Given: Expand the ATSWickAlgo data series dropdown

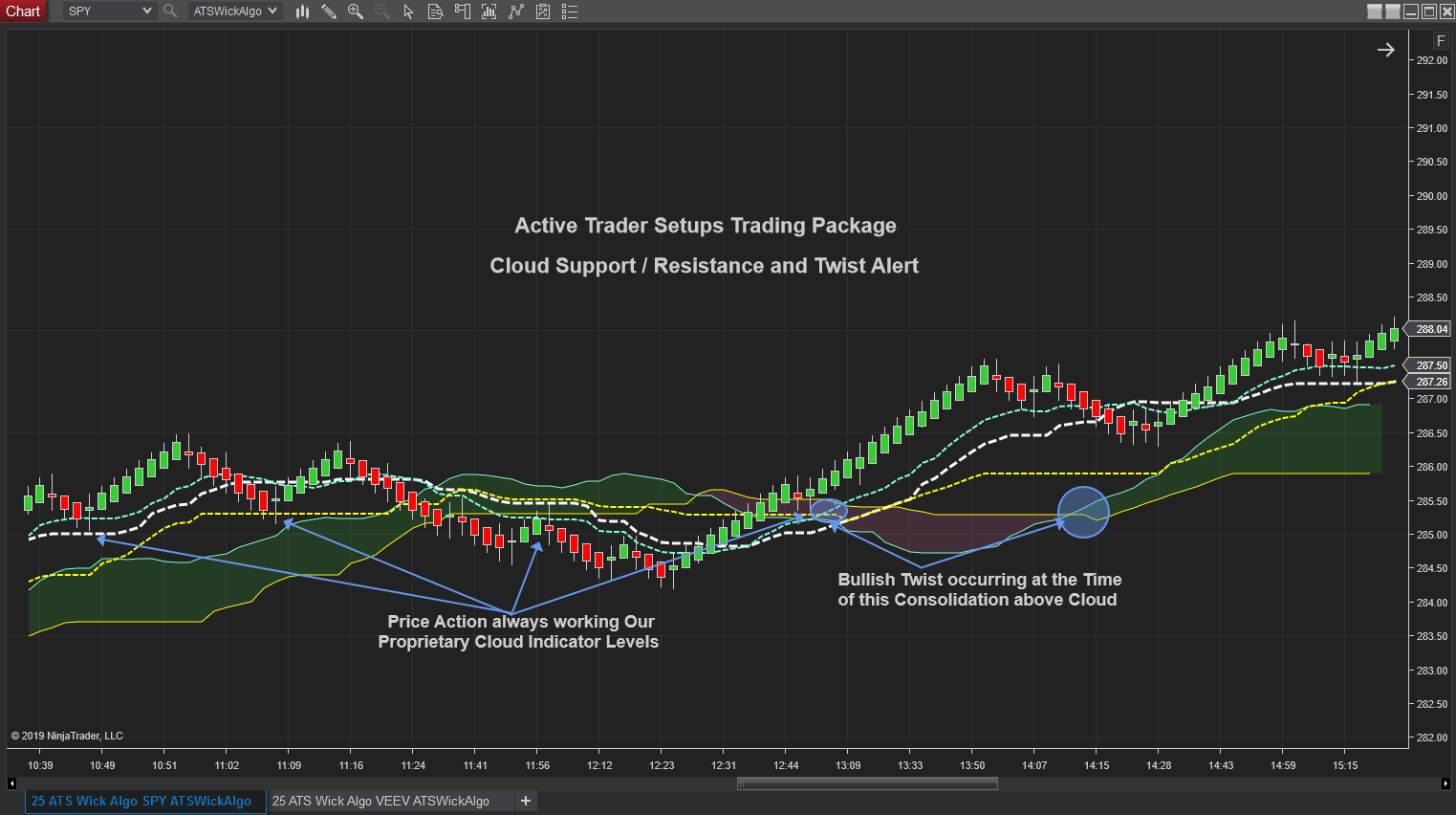Looking at the screenshot, I should [x=232, y=11].
